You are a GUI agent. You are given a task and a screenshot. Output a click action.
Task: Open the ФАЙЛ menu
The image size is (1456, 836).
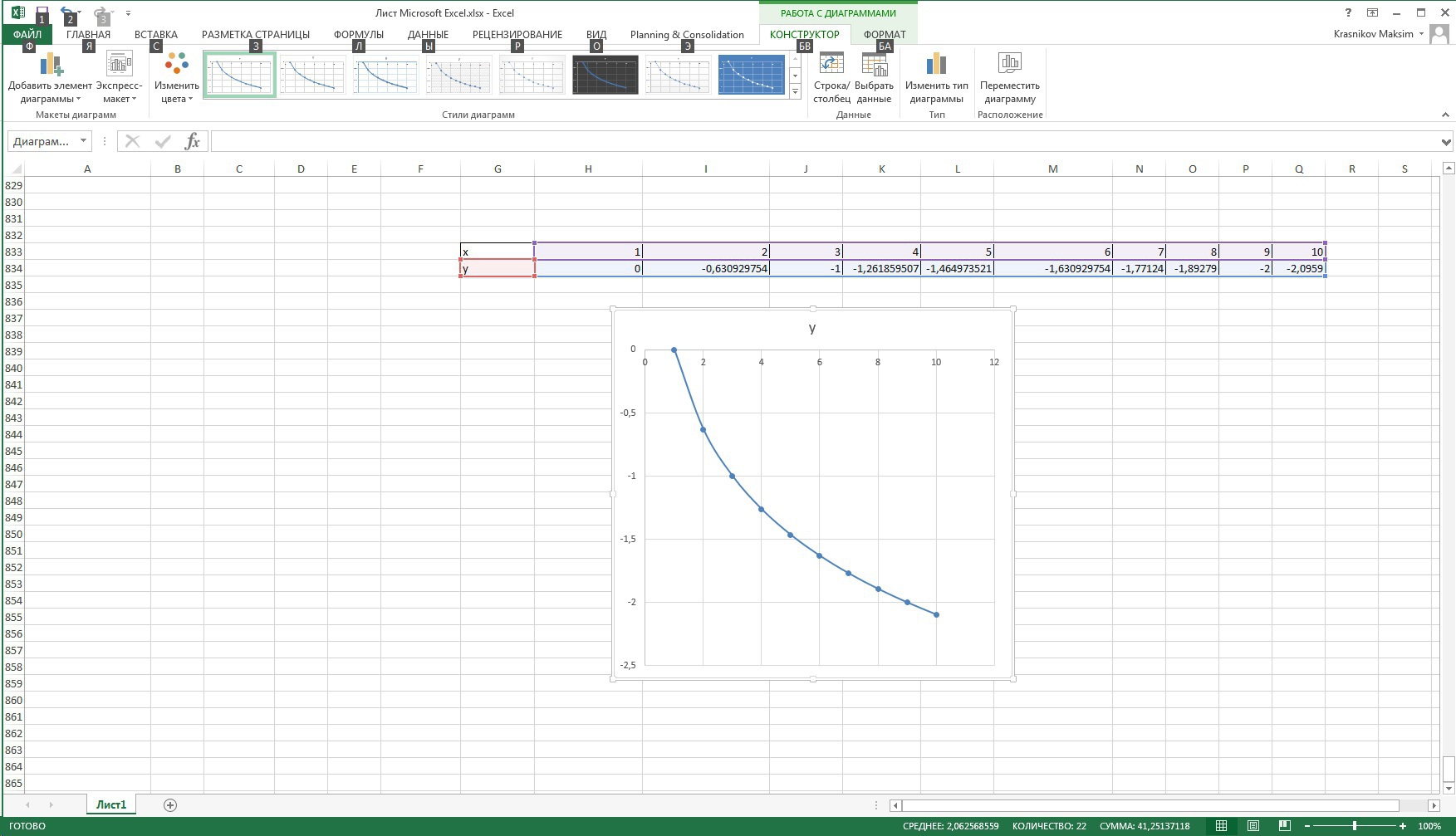[27, 35]
